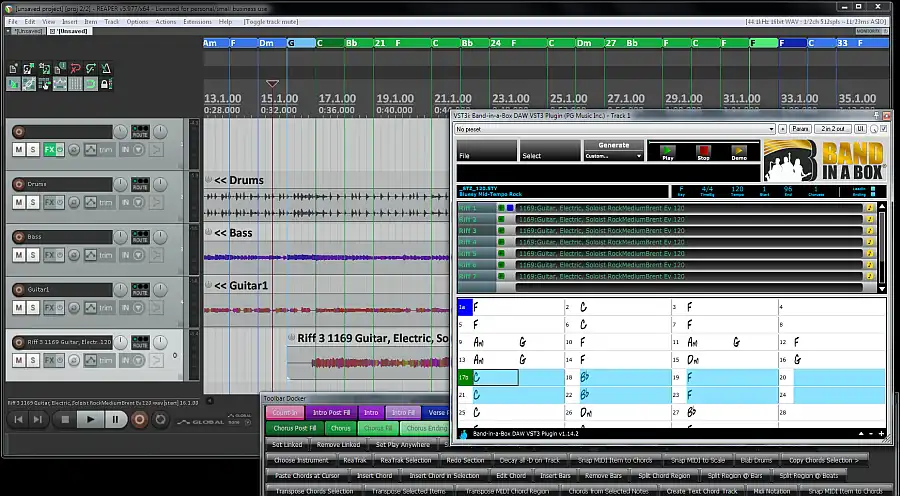Toggle the Ending checkbox in plugin
This screenshot has height=496, width=900.
(873, 194)
